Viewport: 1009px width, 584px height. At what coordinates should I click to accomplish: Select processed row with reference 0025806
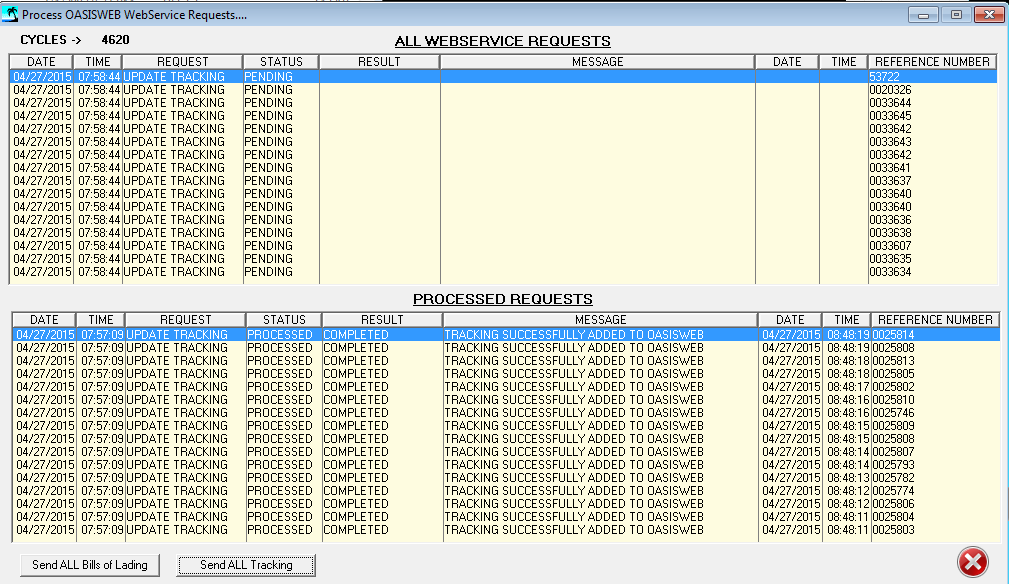(506, 504)
